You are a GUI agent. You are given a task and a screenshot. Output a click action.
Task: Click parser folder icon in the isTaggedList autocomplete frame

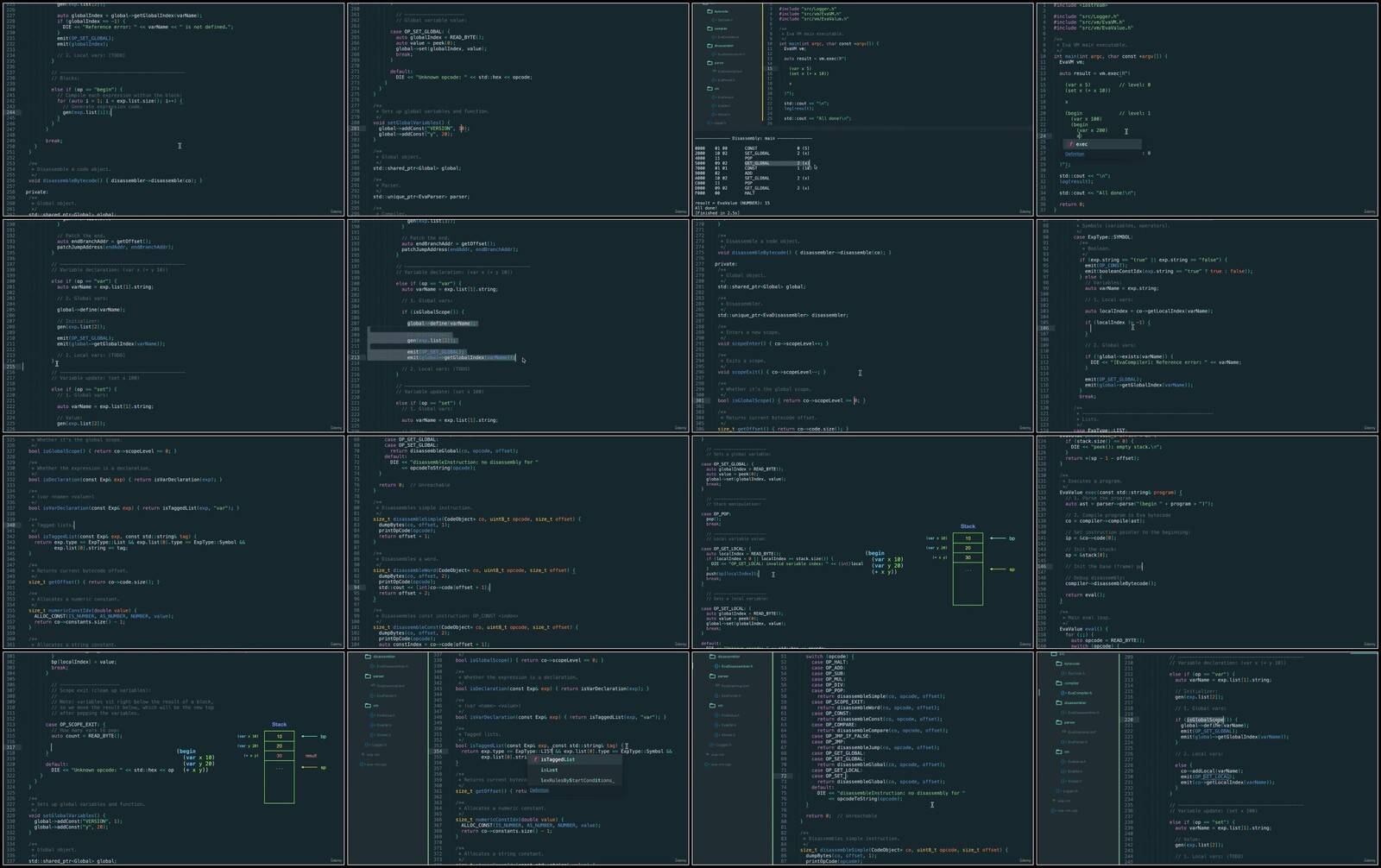coord(369,676)
